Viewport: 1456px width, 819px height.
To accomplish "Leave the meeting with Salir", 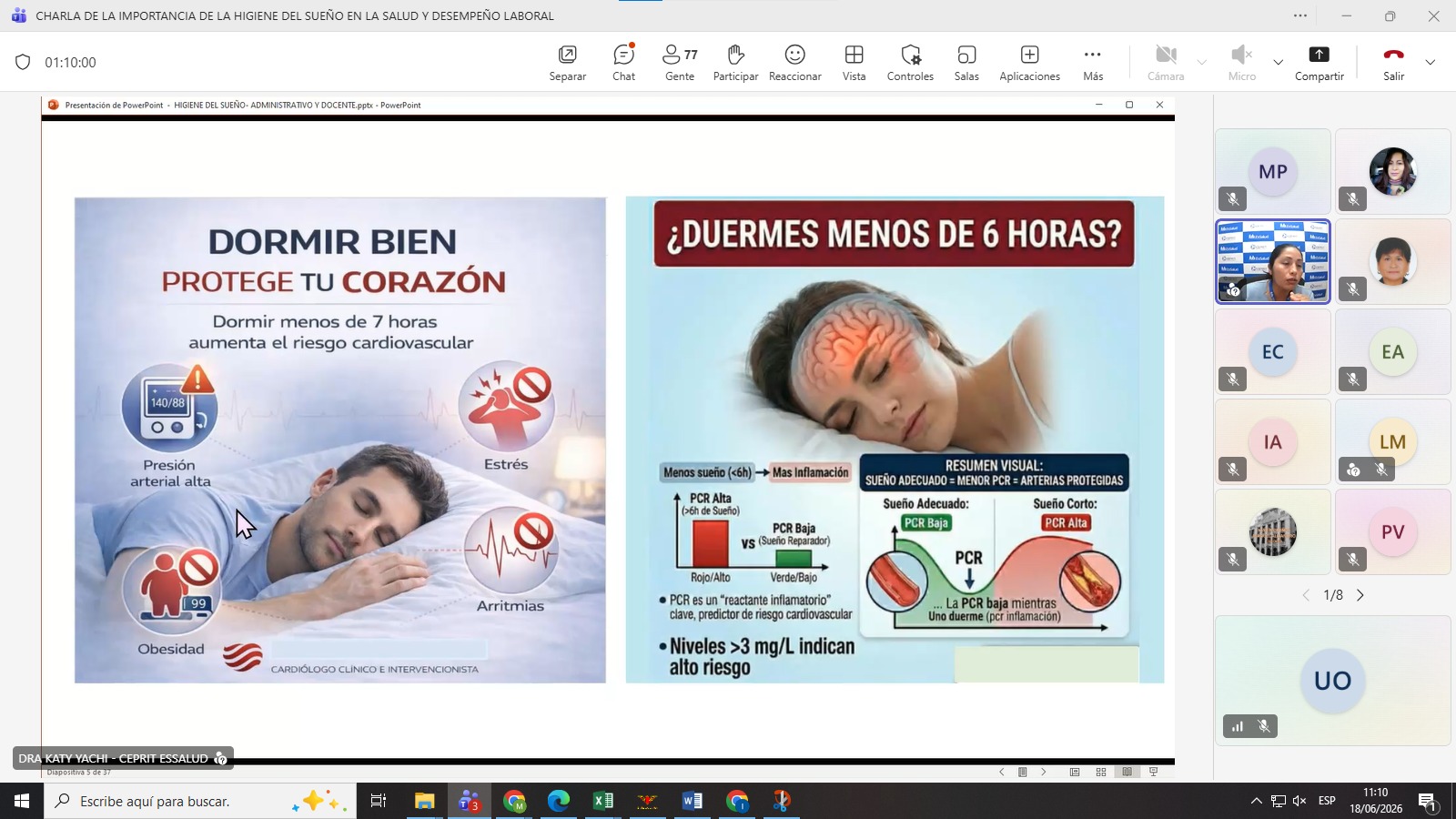I will (x=1393, y=63).
